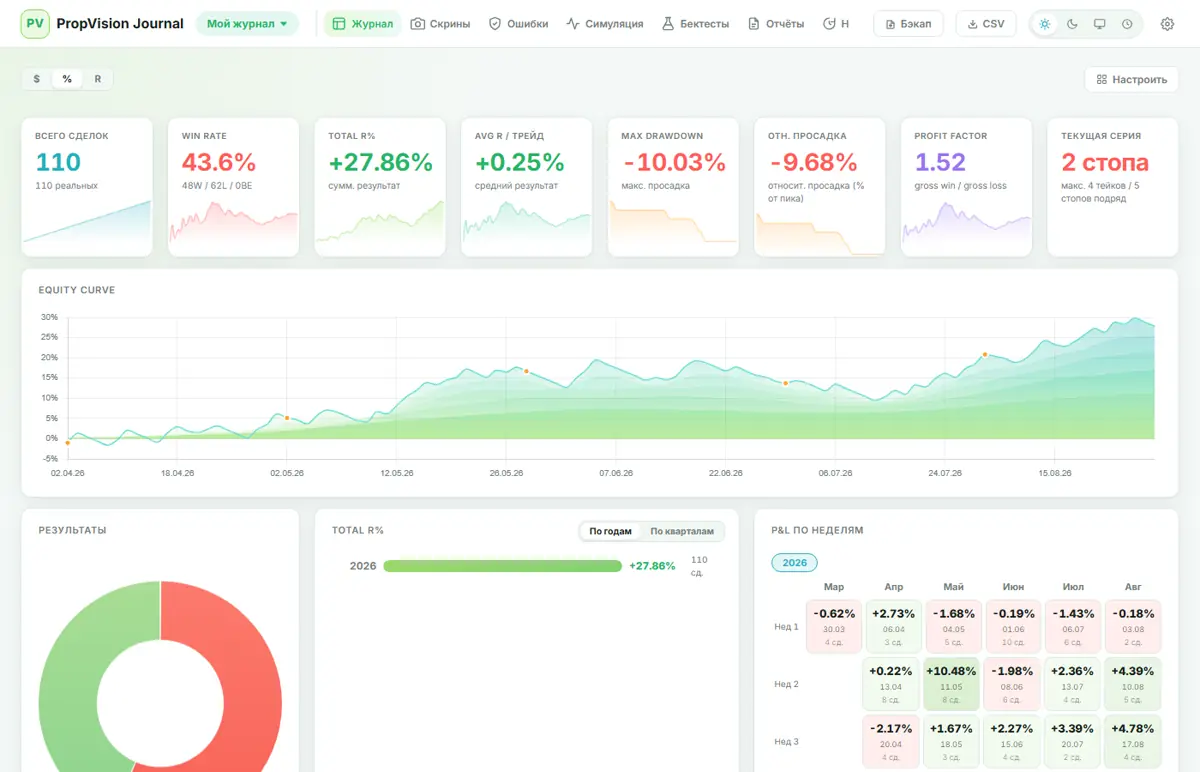This screenshot has height=772, width=1200.
Task: Click the +3.39% weekly cell for 20.07
Action: point(1073,741)
